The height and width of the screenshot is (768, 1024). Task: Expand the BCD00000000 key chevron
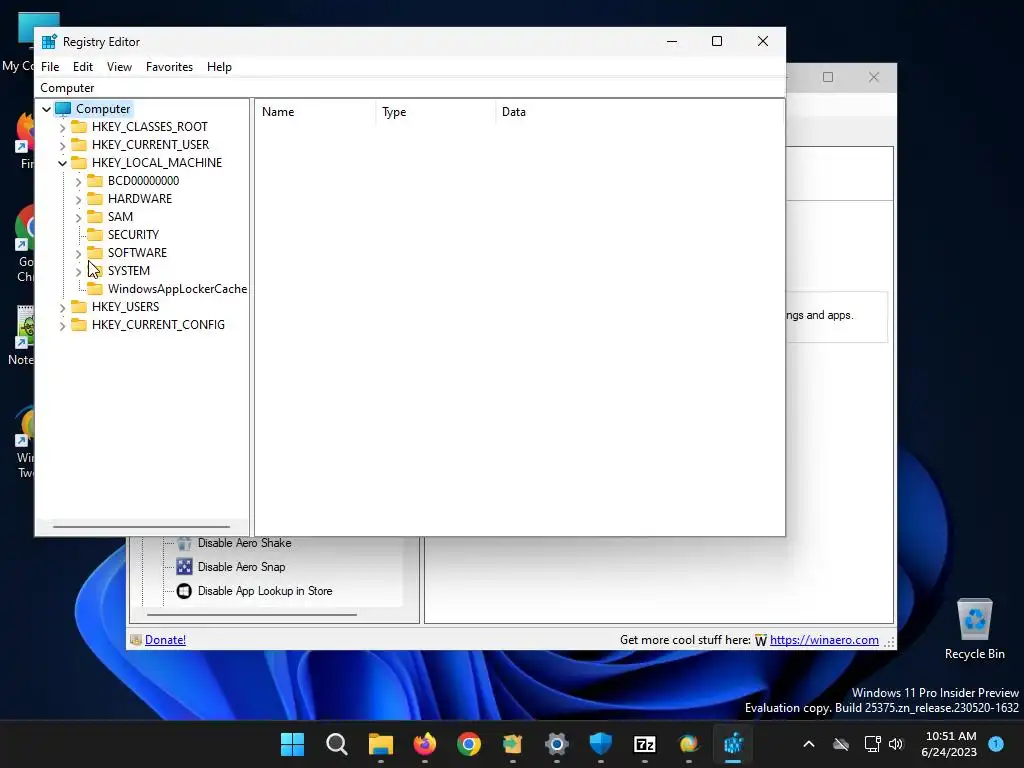[x=78, y=181]
